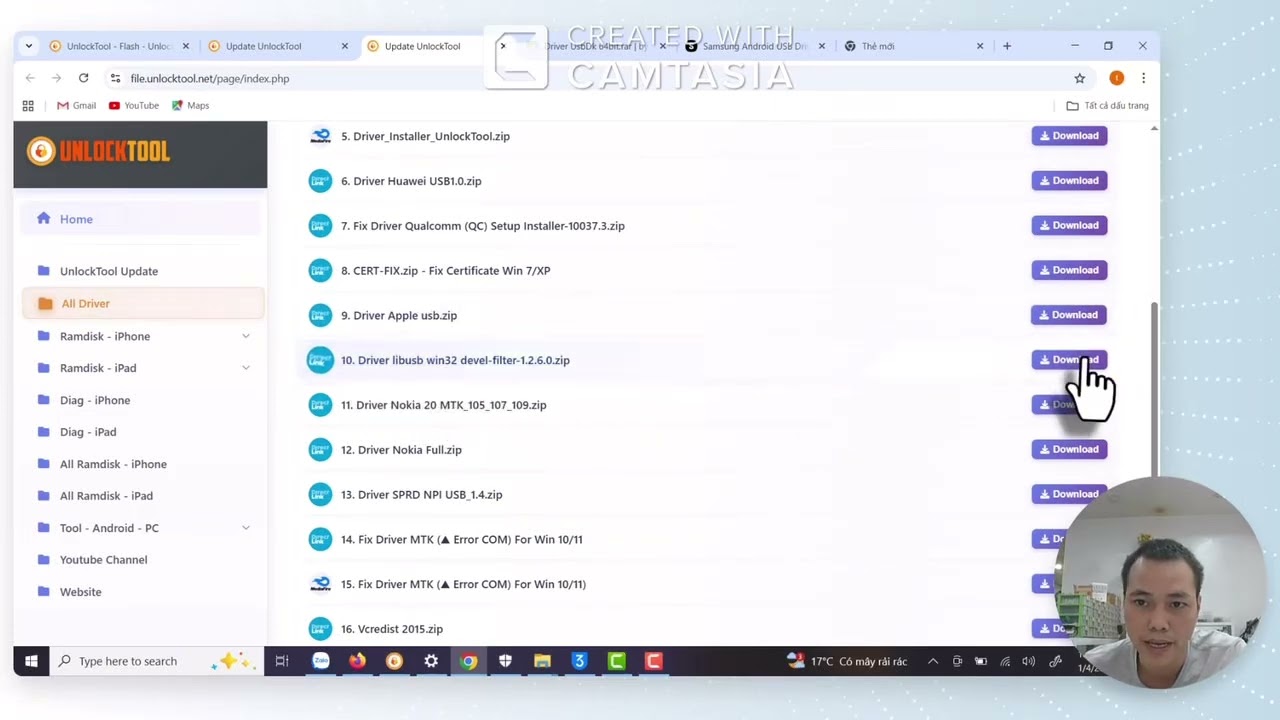Download Driver Huawei USB1.0.zip

[1069, 181]
